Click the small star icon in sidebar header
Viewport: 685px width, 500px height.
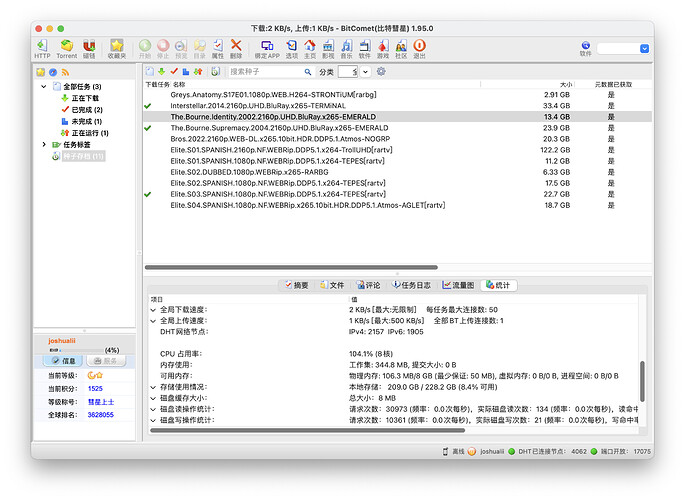coord(41,72)
